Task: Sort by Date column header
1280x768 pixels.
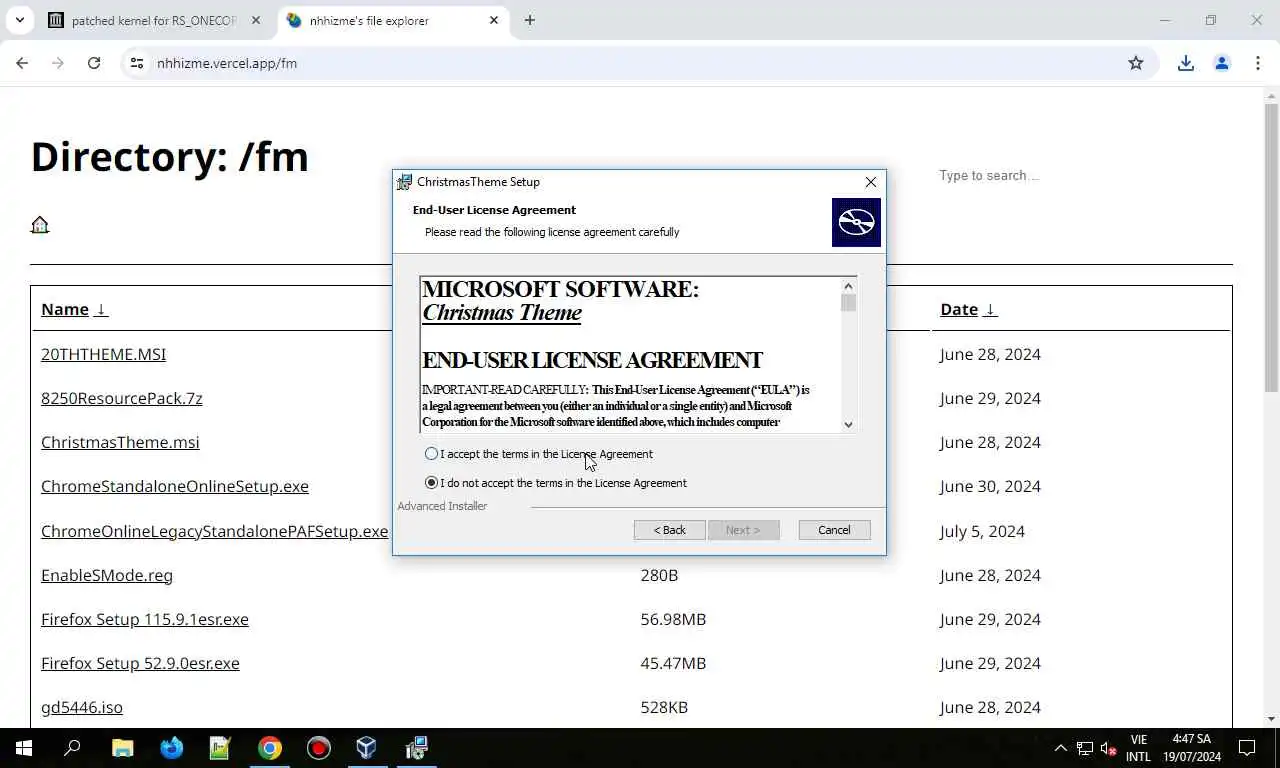Action: pyautogui.click(x=968, y=309)
